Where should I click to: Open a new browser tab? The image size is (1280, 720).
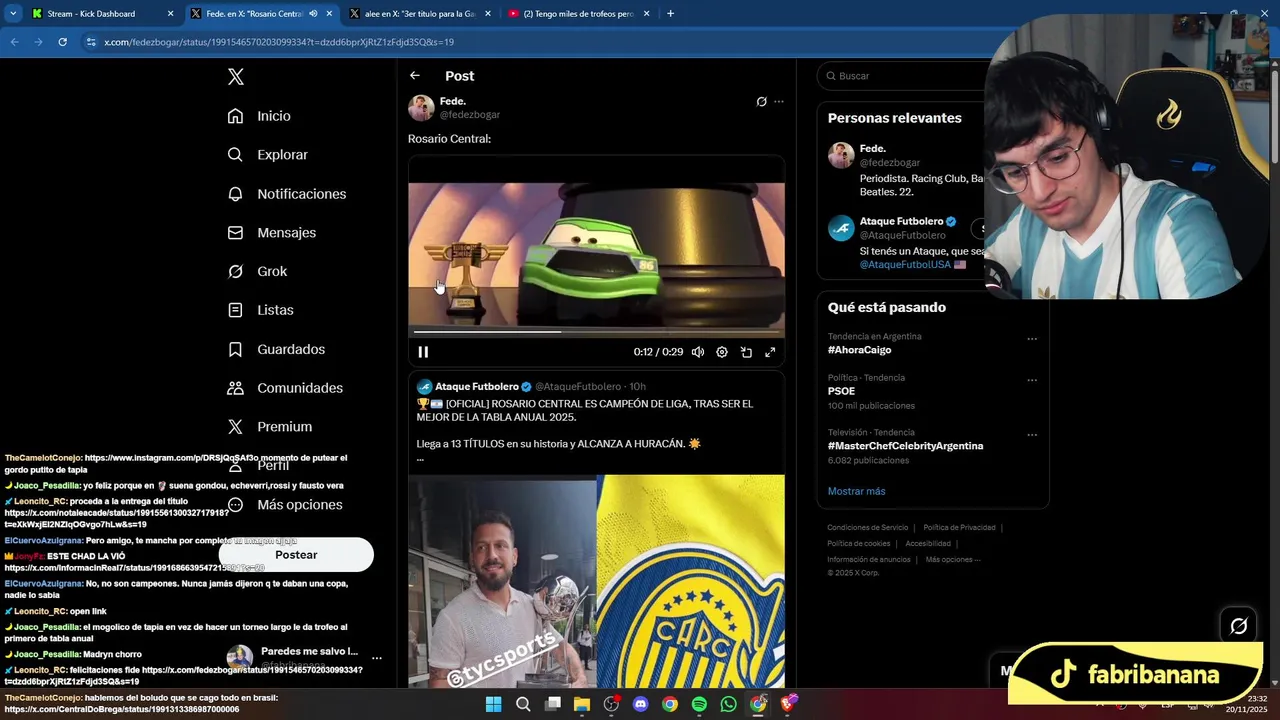(x=670, y=14)
